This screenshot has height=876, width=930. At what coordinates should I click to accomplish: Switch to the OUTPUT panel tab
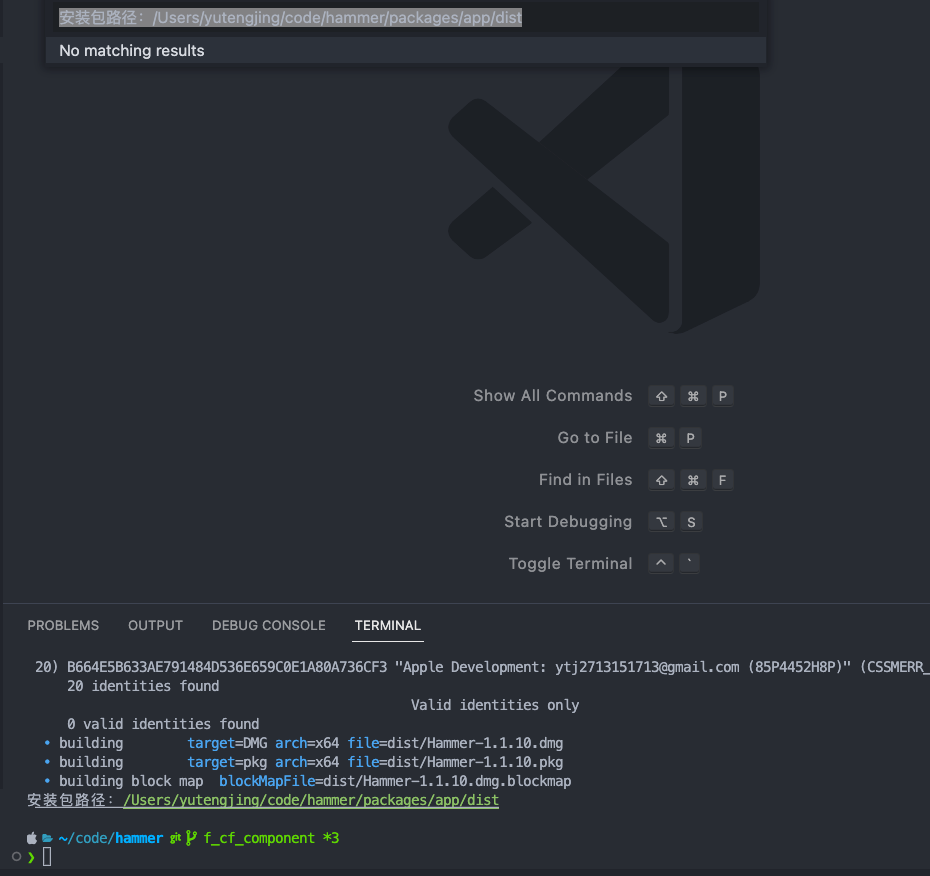(x=155, y=625)
